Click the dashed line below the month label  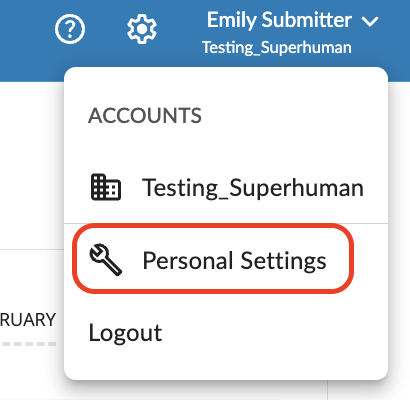[28, 344]
